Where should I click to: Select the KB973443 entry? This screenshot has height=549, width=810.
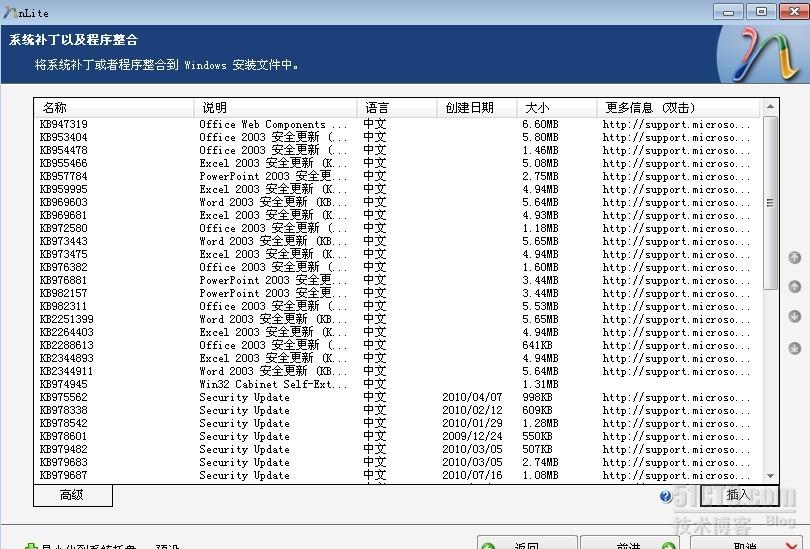[x=398, y=241]
